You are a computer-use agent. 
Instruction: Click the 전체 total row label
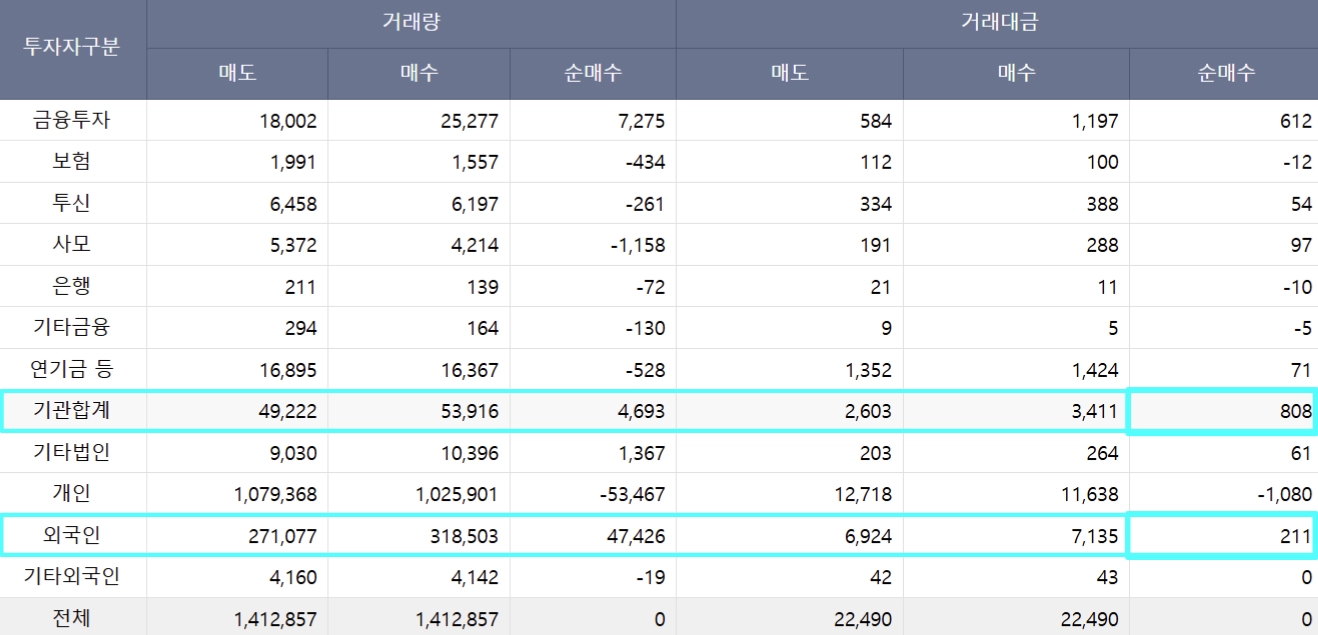click(72, 618)
